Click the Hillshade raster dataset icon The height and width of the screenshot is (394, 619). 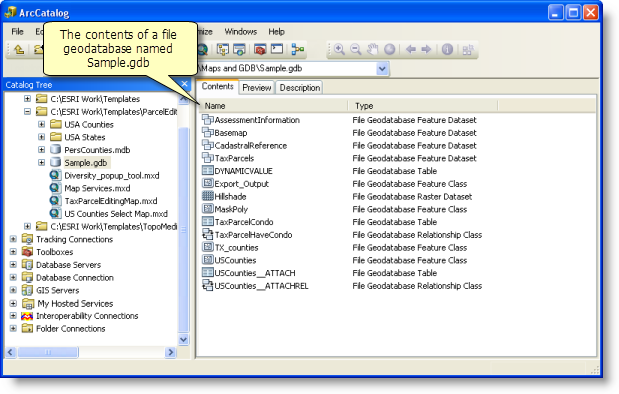pyautogui.click(x=207, y=196)
